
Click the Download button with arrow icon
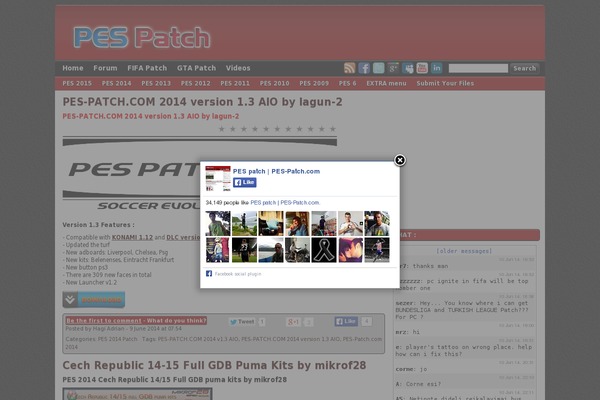[x=94, y=300]
